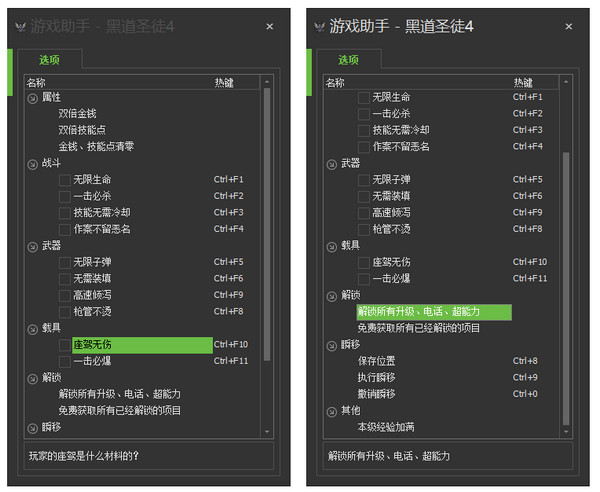Select 免费获取所有已经解锁的项目 in right window
The width and height of the screenshot is (600, 492).
pos(419,328)
